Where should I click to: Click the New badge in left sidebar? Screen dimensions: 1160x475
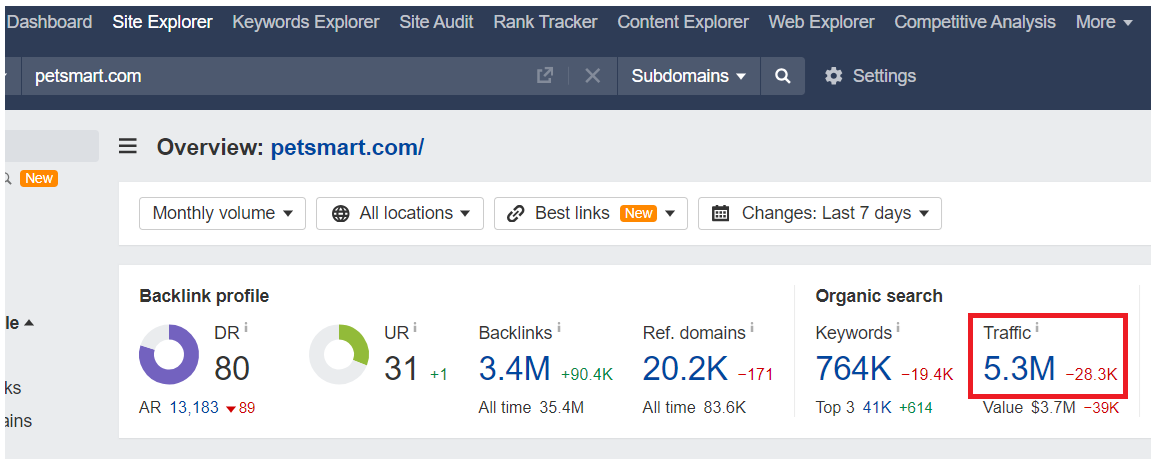38,178
